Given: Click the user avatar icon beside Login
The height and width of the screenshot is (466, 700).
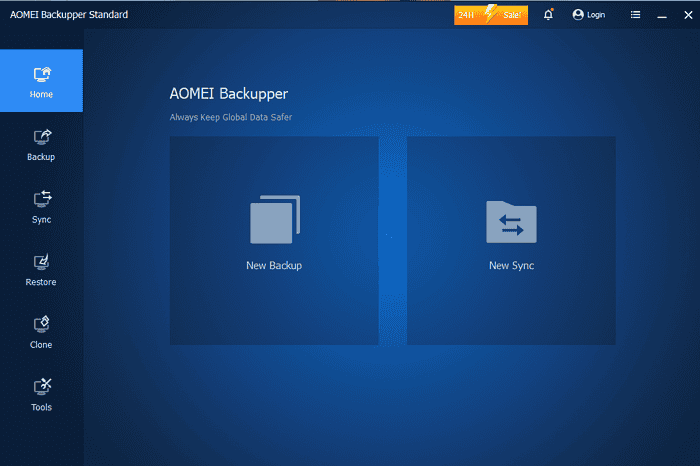Looking at the screenshot, I should 578,15.
